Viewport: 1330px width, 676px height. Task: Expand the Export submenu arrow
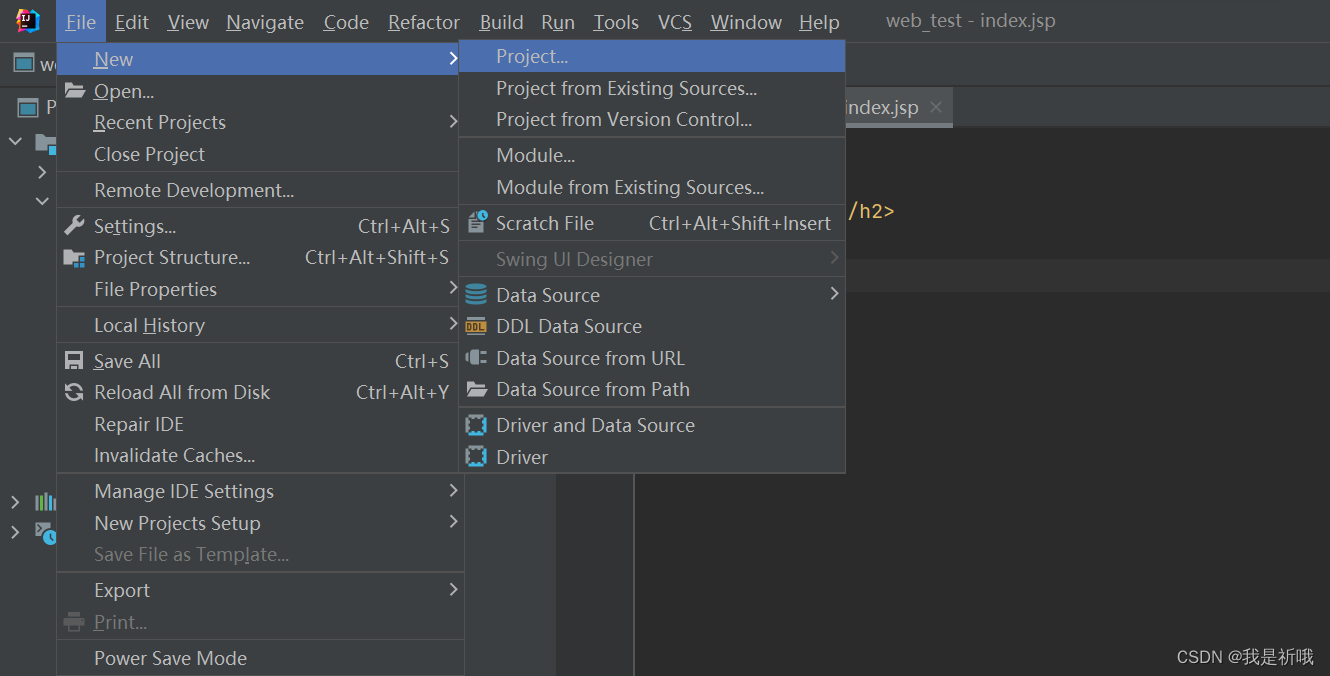coord(452,590)
